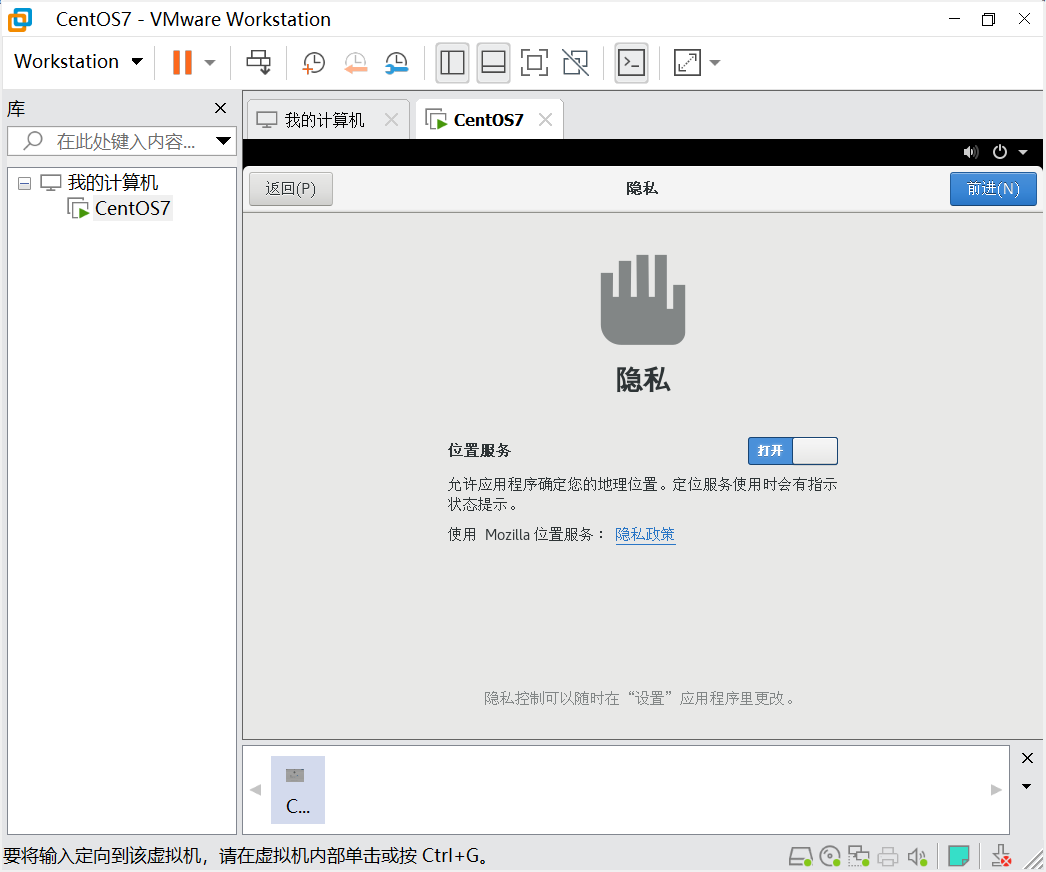Expand the guest system menu arrow

1023,152
